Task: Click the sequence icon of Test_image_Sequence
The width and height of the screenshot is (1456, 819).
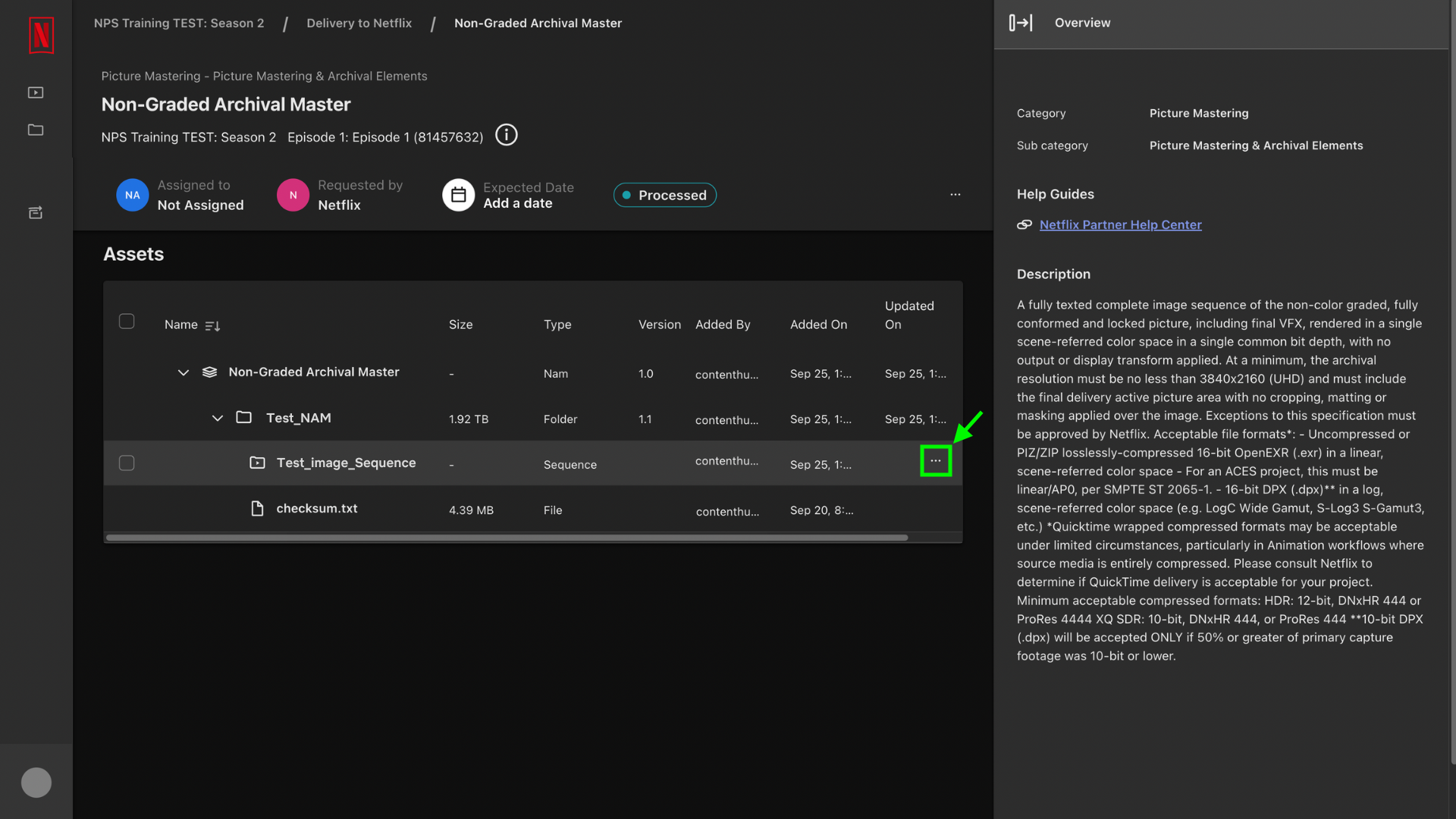Action: click(258, 463)
